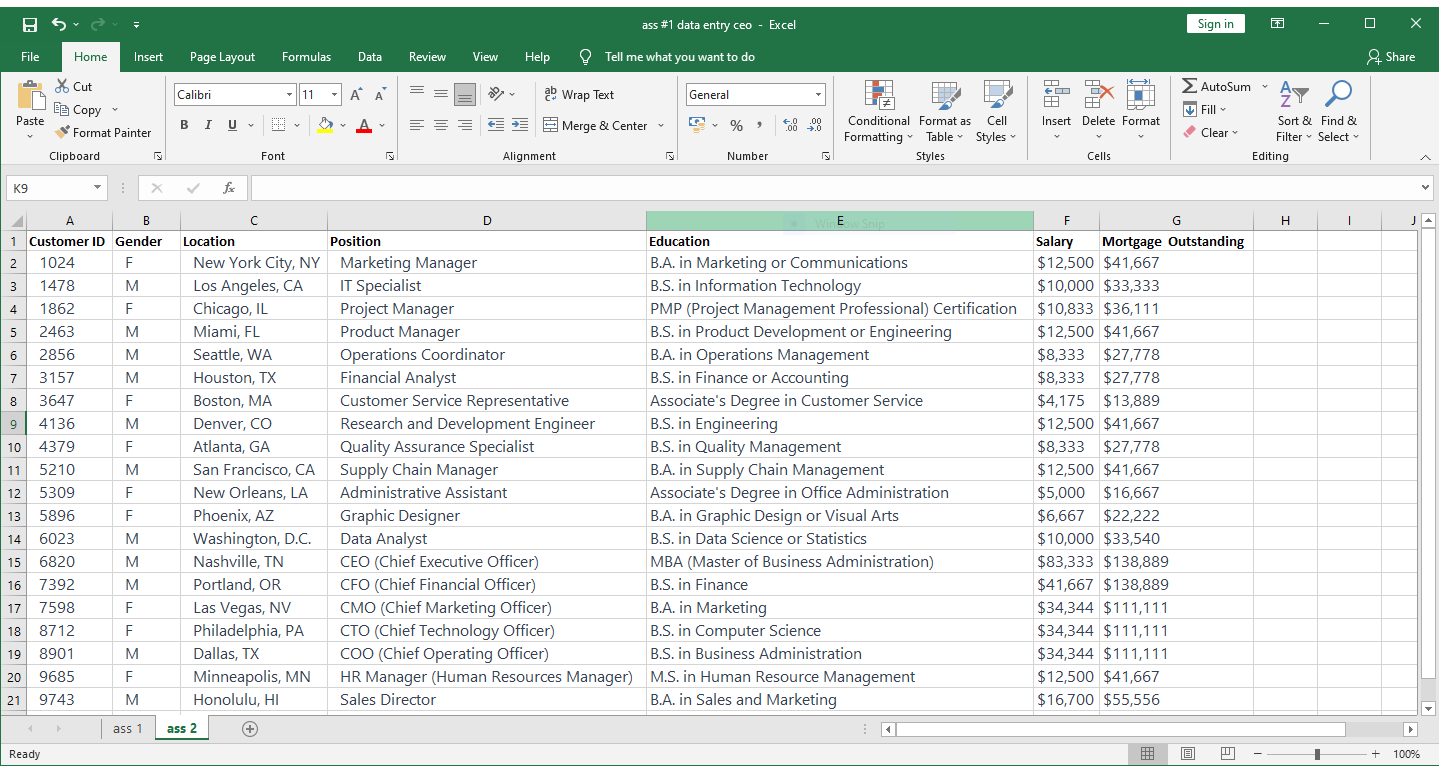Viewport: 1439px width, 766px height.
Task: Click the Increase Decimal icon
Action: (790, 125)
